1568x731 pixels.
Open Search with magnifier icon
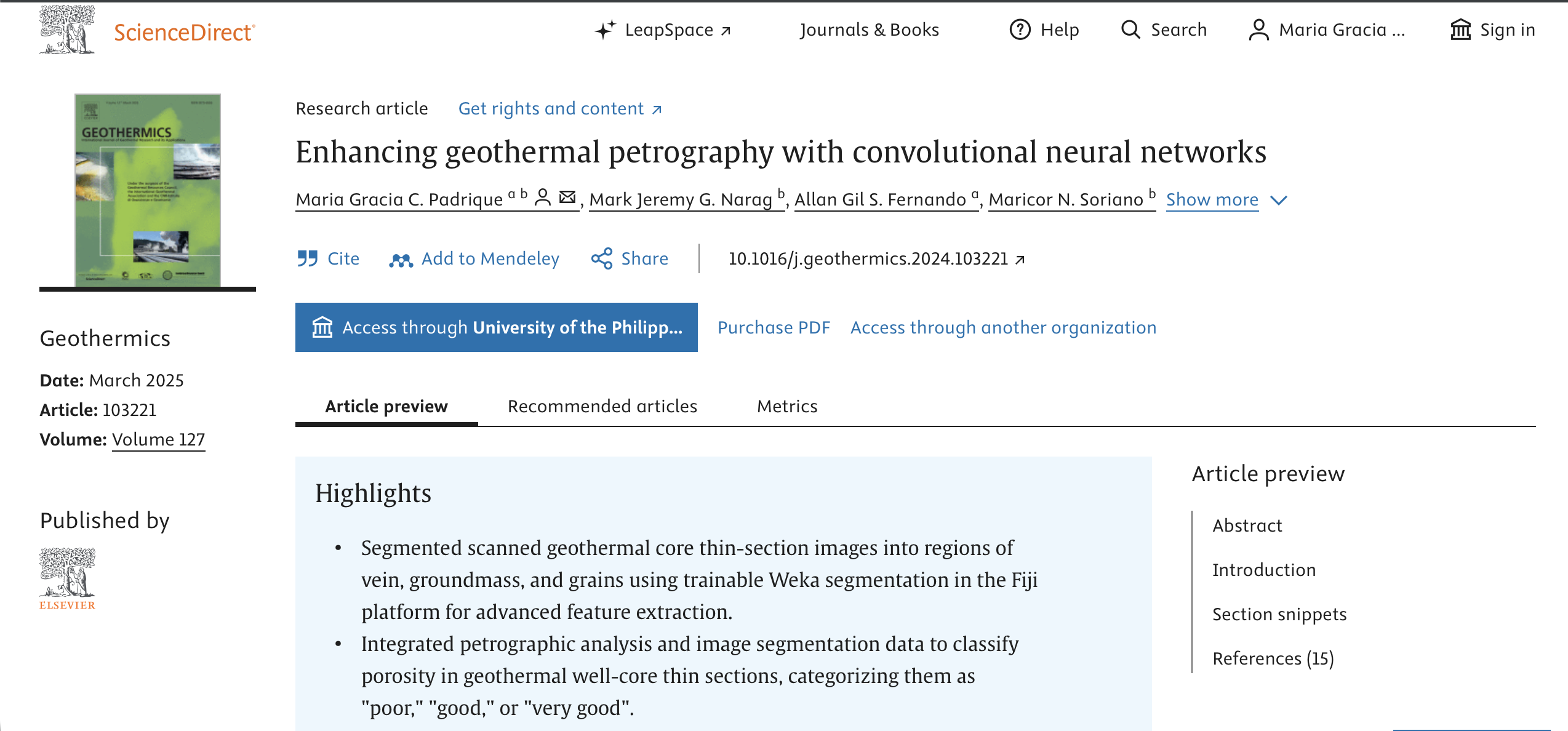[x=1130, y=30]
